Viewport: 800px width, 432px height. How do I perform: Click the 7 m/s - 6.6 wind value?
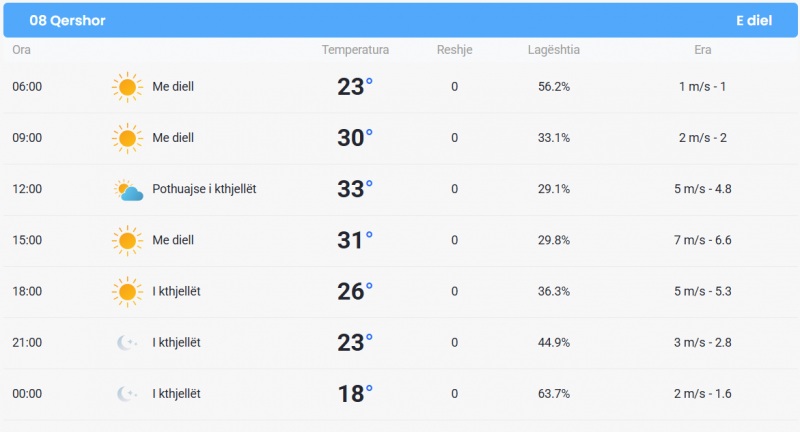pyautogui.click(x=703, y=240)
